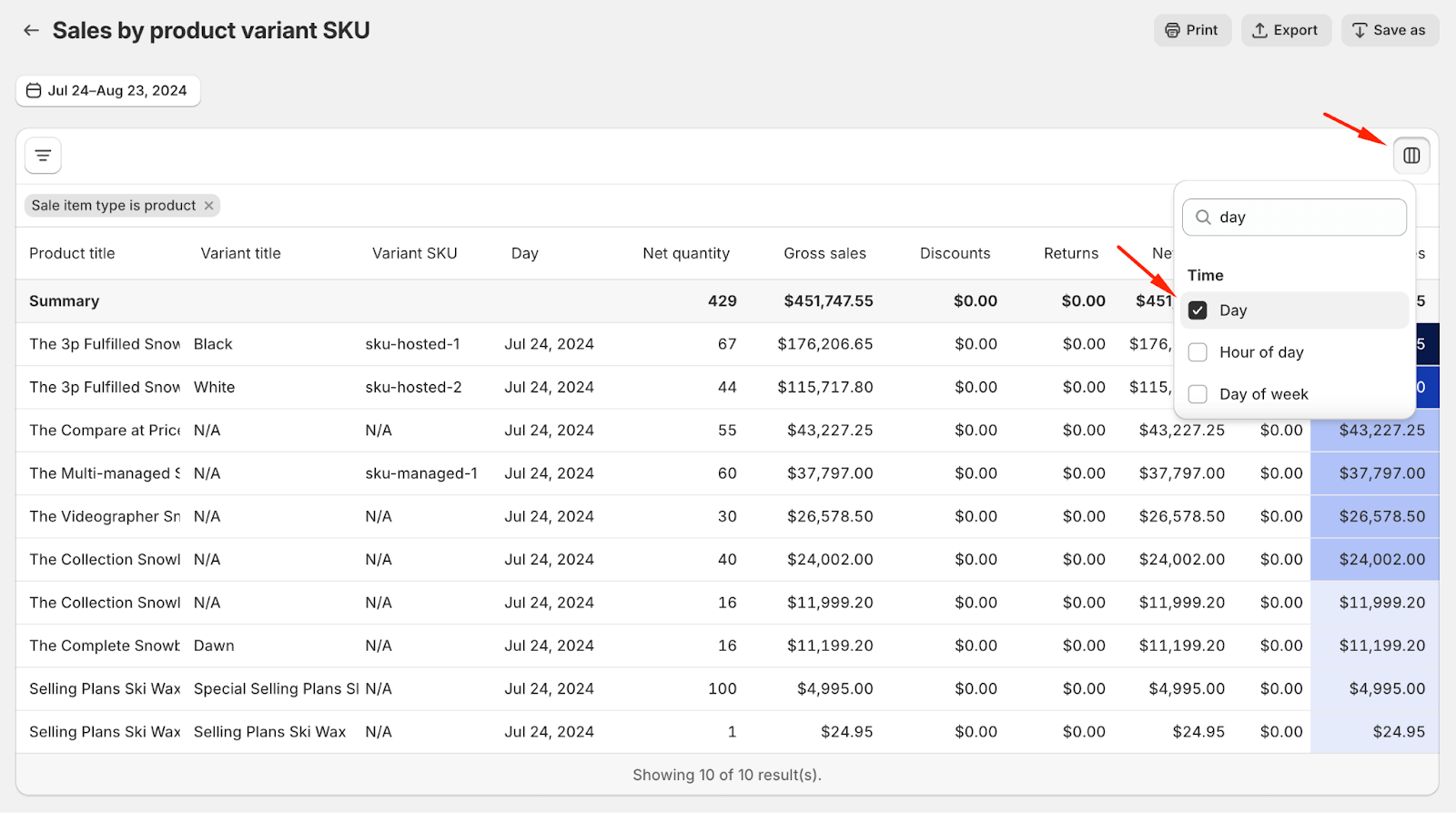Viewport: 1456px width, 813px height.
Task: Click the highlighted $43,227.25 total sales cell
Action: 1381,431
